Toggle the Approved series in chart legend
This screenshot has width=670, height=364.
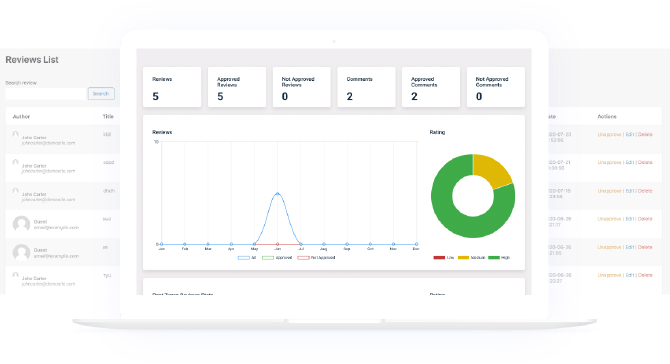277,258
